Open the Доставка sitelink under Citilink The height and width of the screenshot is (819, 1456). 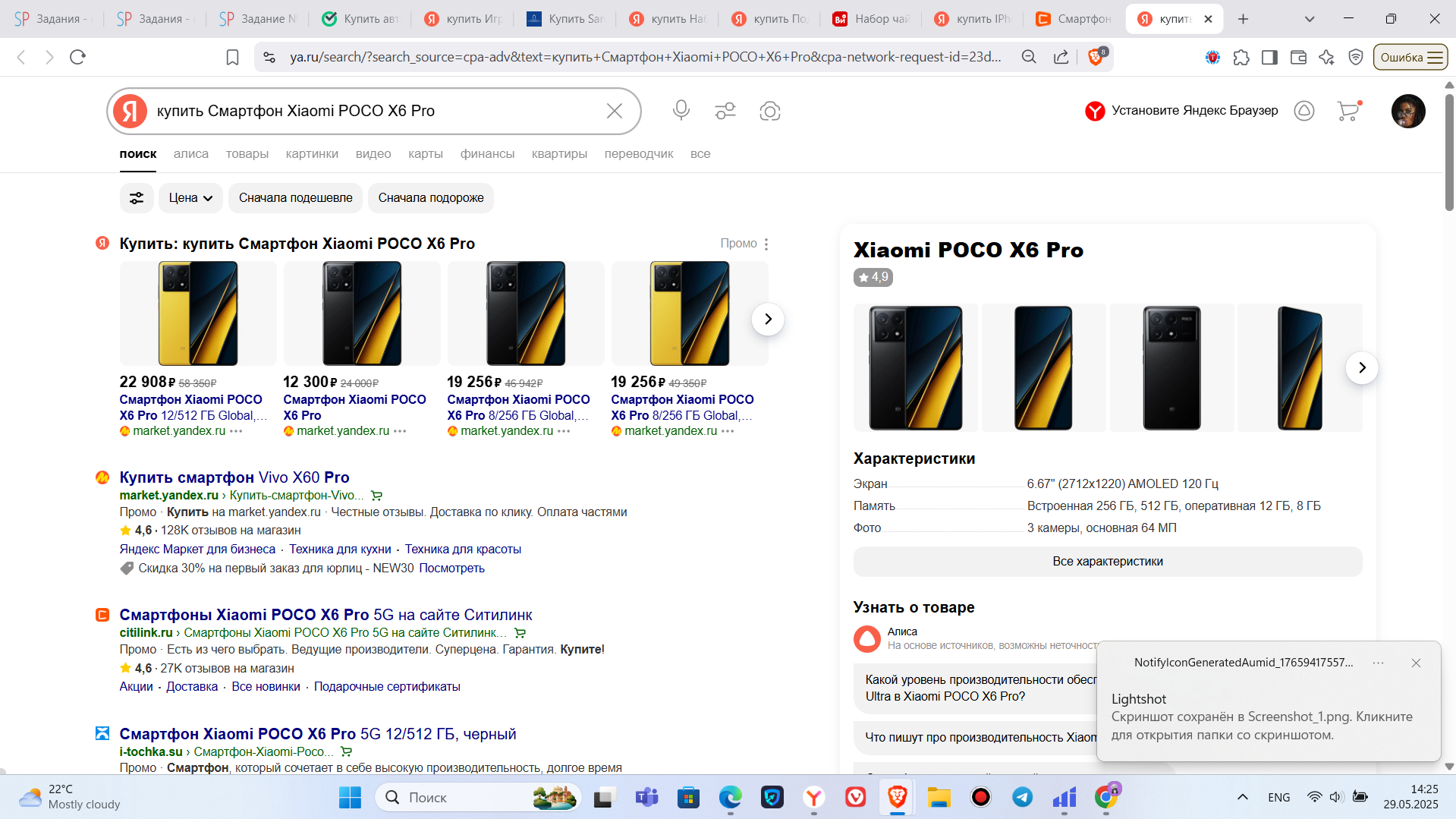click(192, 686)
